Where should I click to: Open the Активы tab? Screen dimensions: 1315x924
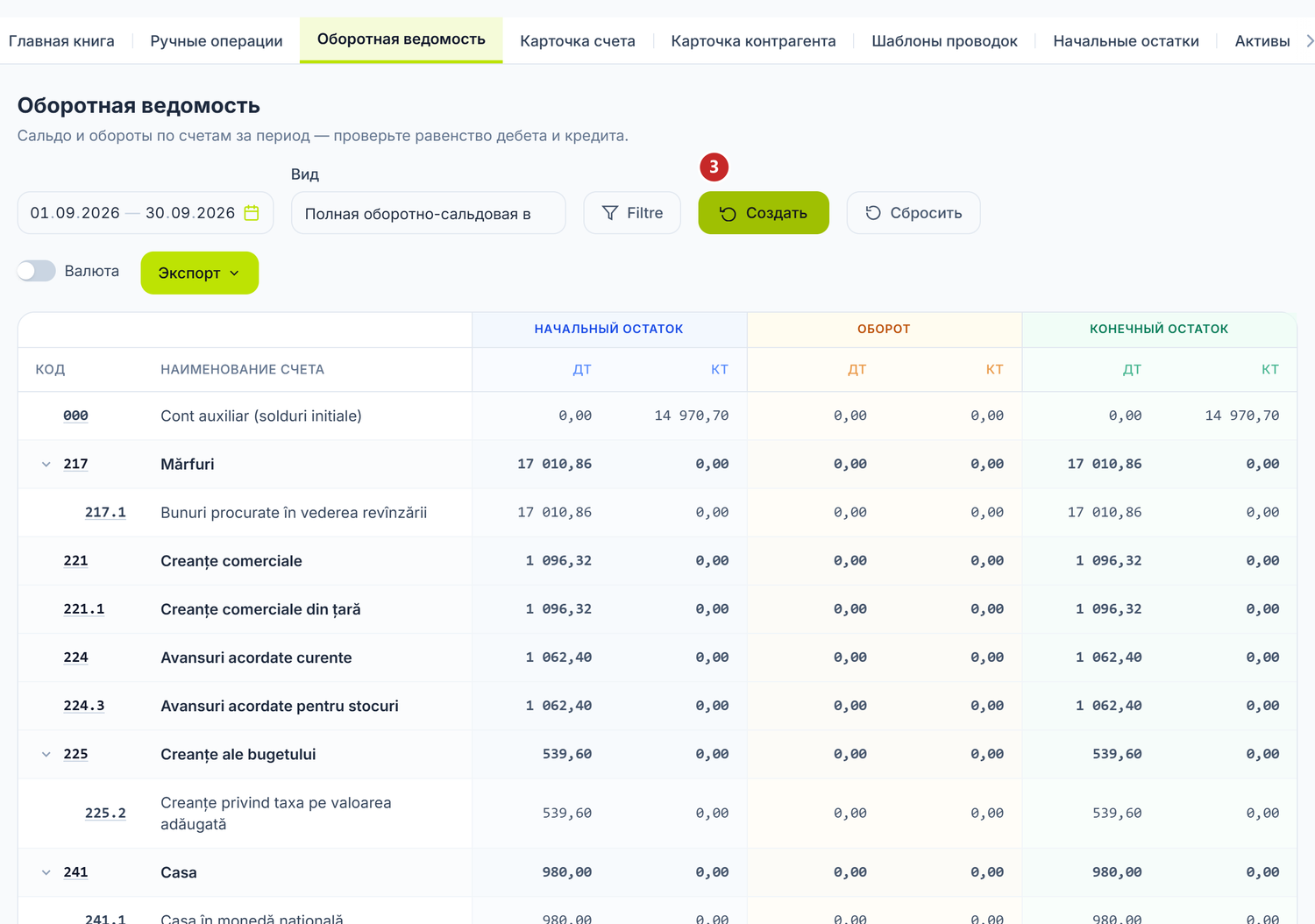(1262, 41)
